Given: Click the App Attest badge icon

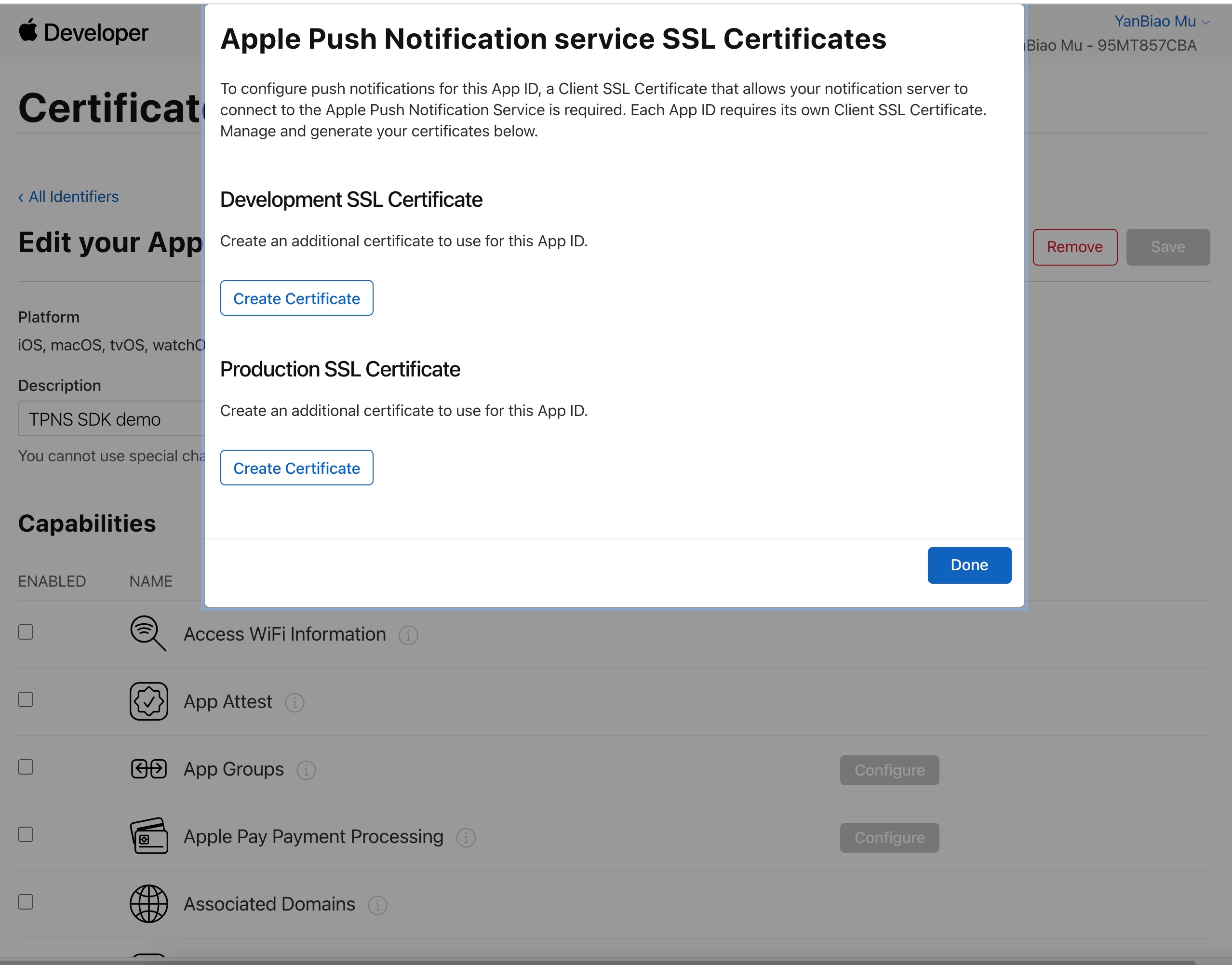Looking at the screenshot, I should (148, 701).
